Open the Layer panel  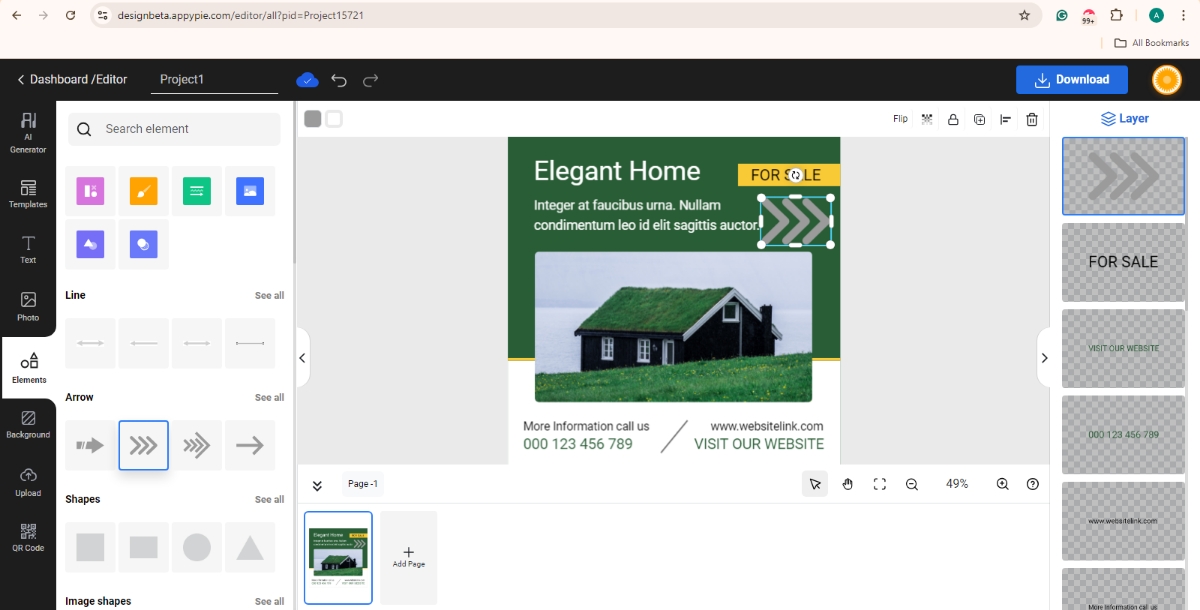pos(1124,118)
